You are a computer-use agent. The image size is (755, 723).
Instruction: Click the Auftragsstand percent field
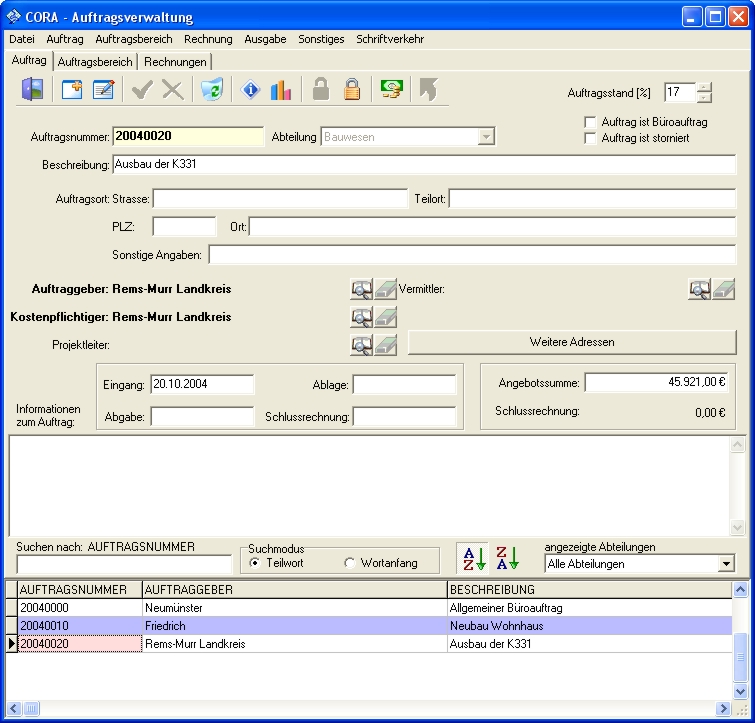point(680,92)
